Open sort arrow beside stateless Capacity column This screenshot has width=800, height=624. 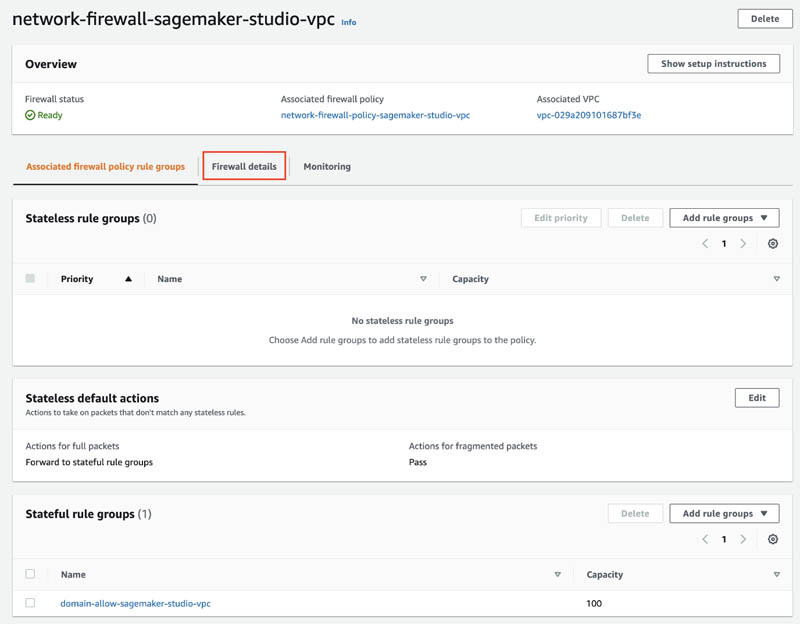point(777,279)
